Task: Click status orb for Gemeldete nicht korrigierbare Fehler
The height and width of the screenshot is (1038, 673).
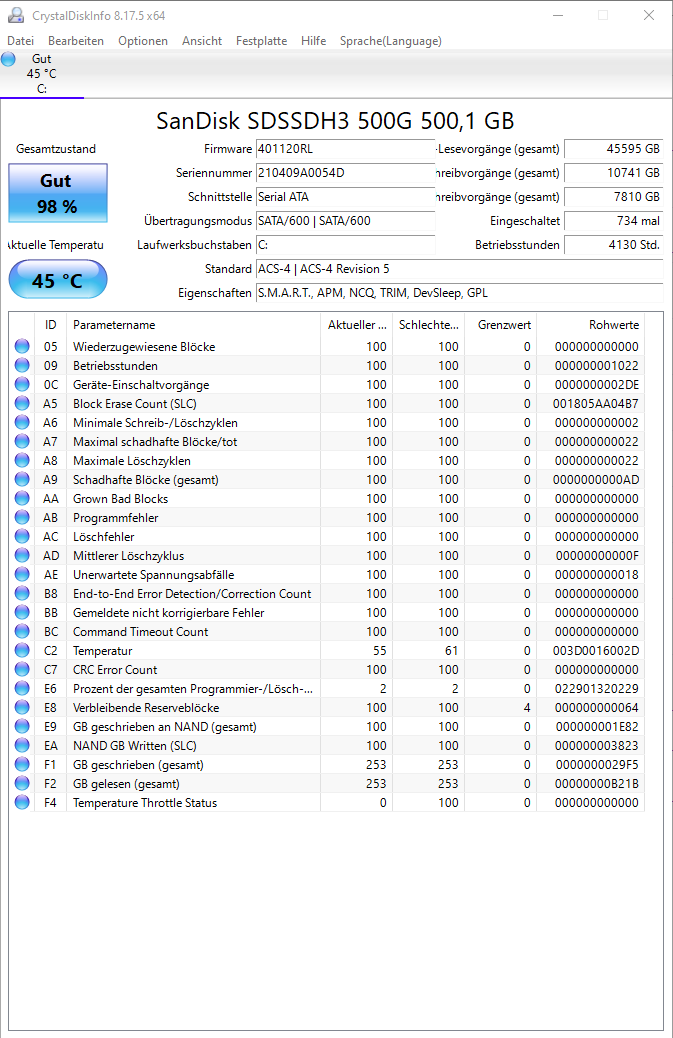Action: point(22,612)
